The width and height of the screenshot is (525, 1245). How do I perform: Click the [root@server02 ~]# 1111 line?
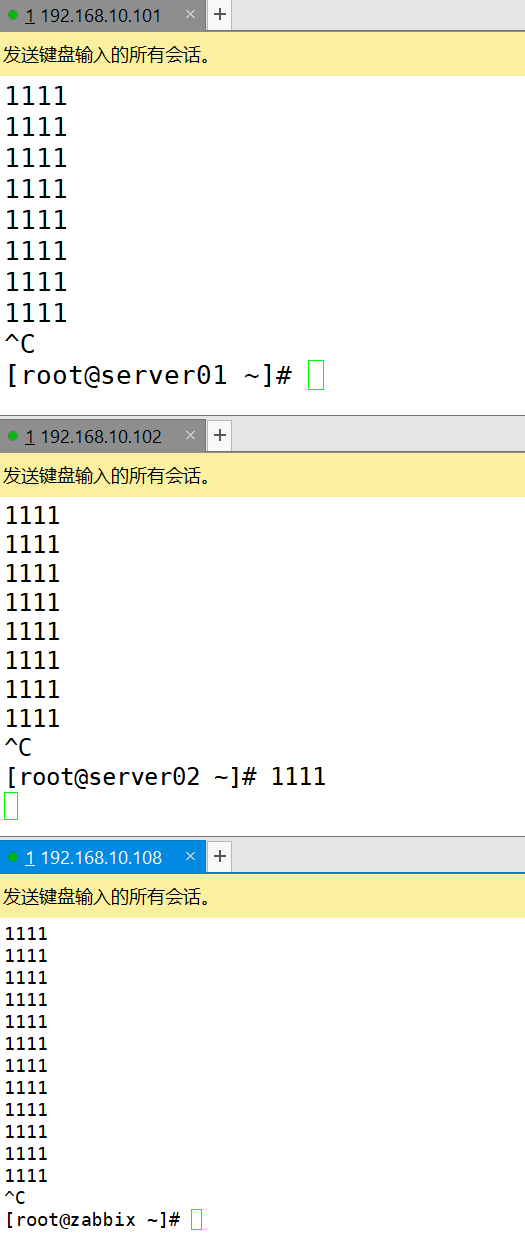166,777
